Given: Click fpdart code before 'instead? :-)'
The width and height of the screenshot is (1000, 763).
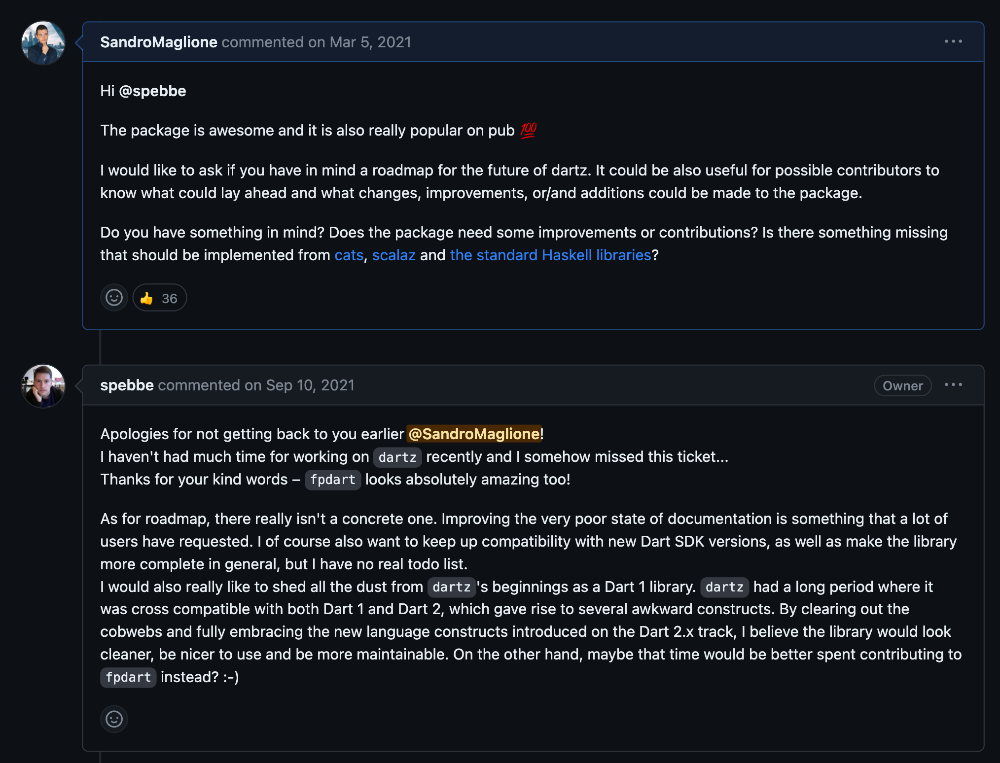Looking at the screenshot, I should [x=128, y=677].
